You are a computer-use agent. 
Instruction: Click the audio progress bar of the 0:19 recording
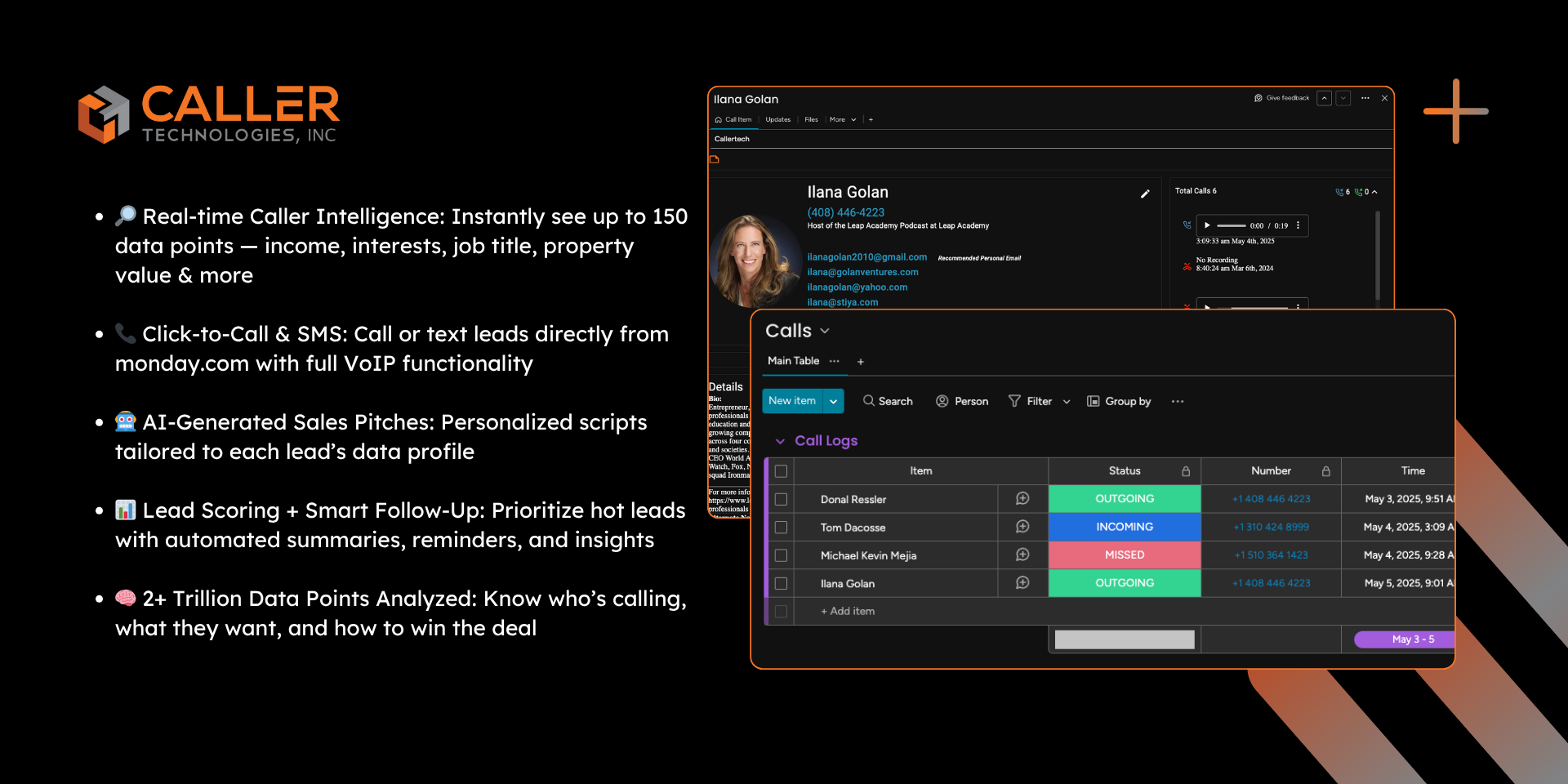click(x=1231, y=225)
